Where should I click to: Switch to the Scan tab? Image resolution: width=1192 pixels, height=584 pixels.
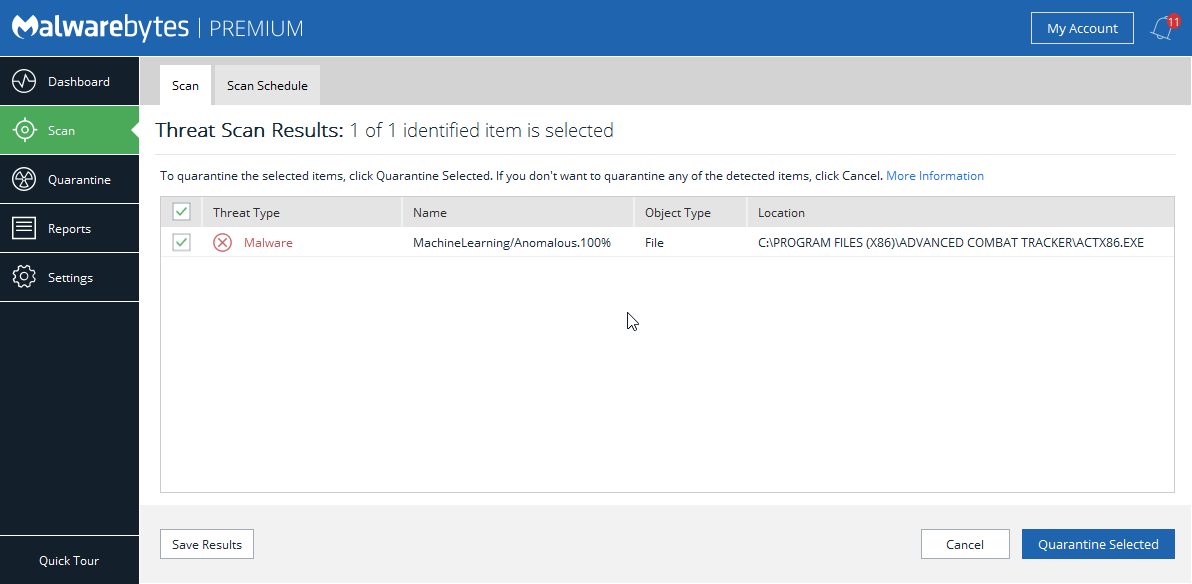click(x=185, y=85)
